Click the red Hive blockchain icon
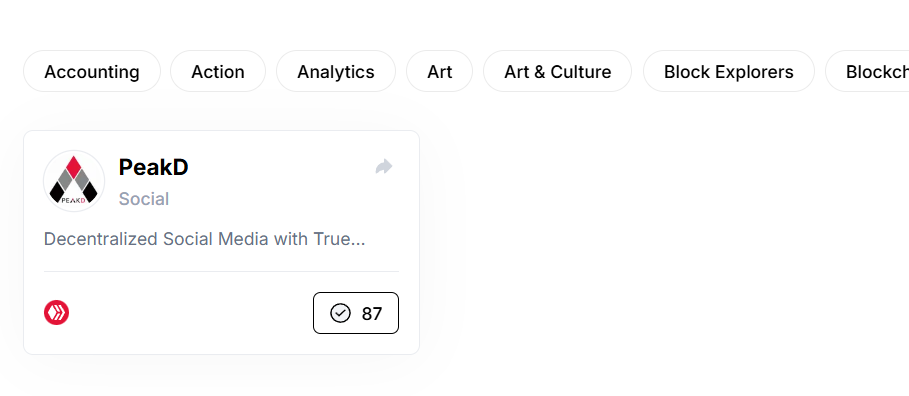909x396 pixels. 56,313
